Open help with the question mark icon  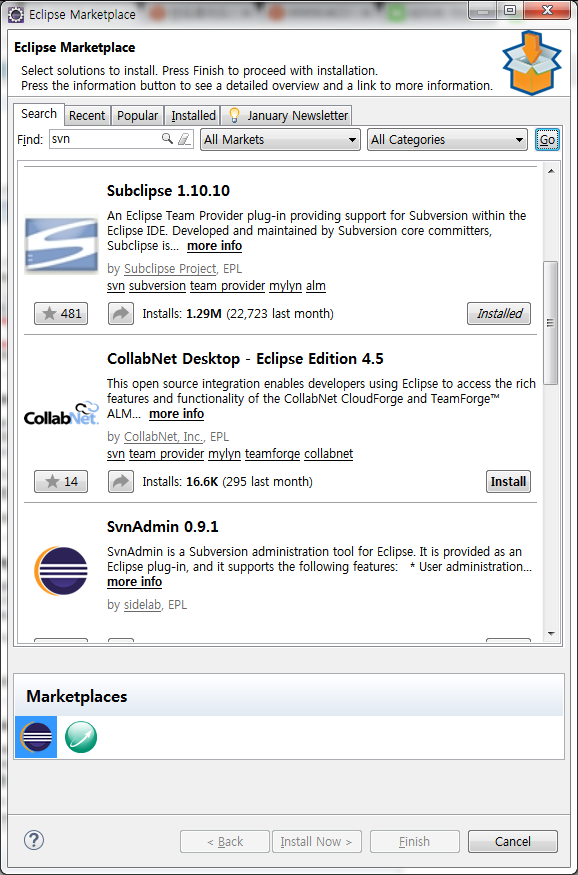(x=34, y=840)
